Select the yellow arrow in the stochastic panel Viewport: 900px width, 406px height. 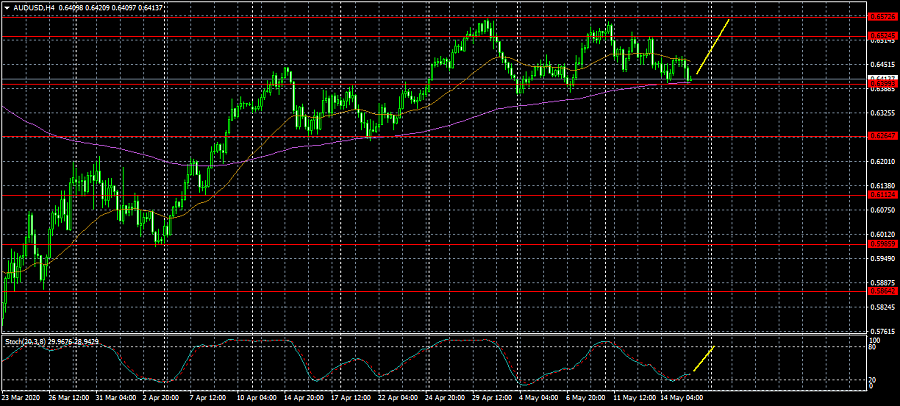point(703,359)
